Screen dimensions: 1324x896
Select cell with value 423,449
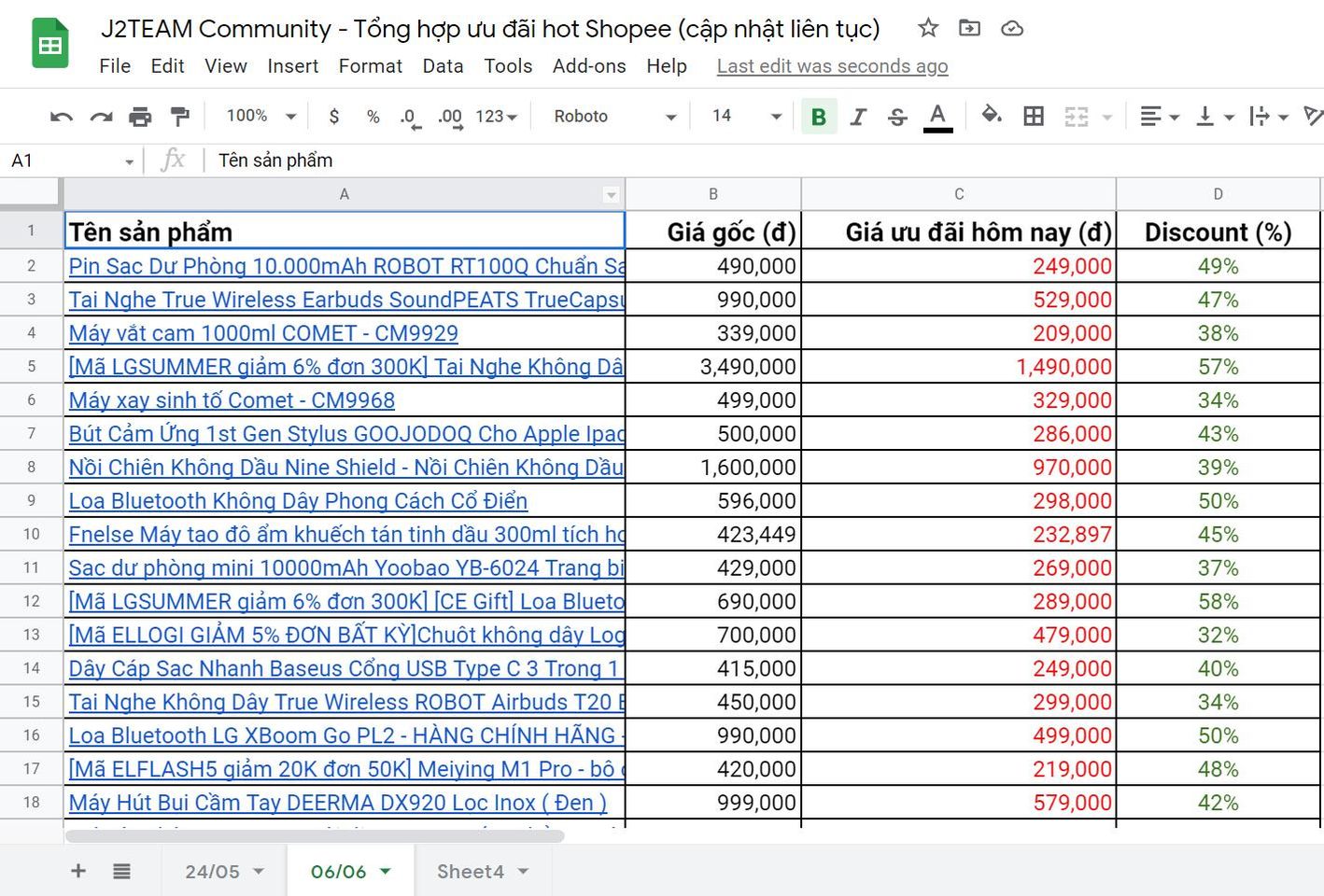pyautogui.click(x=713, y=534)
